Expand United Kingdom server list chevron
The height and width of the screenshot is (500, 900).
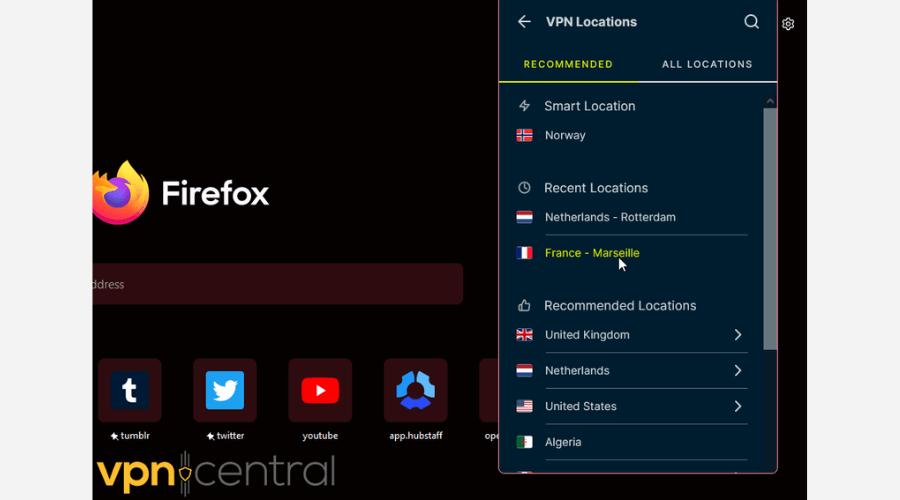tap(738, 335)
